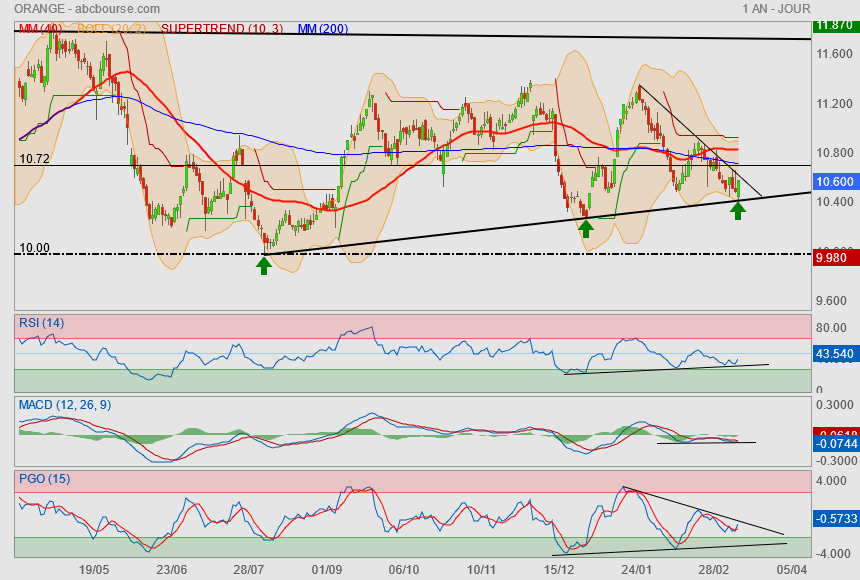Image resolution: width=860 pixels, height=580 pixels.
Task: Select the PGO (15) indicator label
Action: click(44, 478)
